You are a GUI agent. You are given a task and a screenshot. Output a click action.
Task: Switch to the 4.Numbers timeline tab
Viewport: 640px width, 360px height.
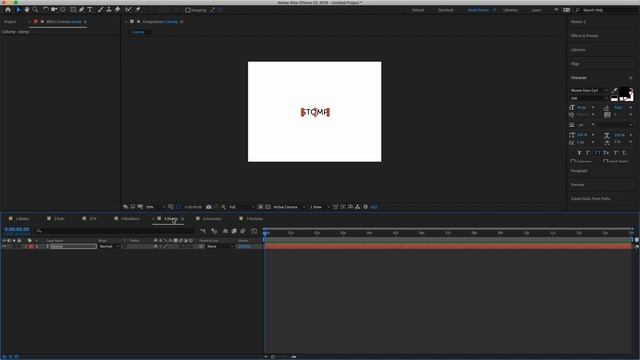point(130,219)
